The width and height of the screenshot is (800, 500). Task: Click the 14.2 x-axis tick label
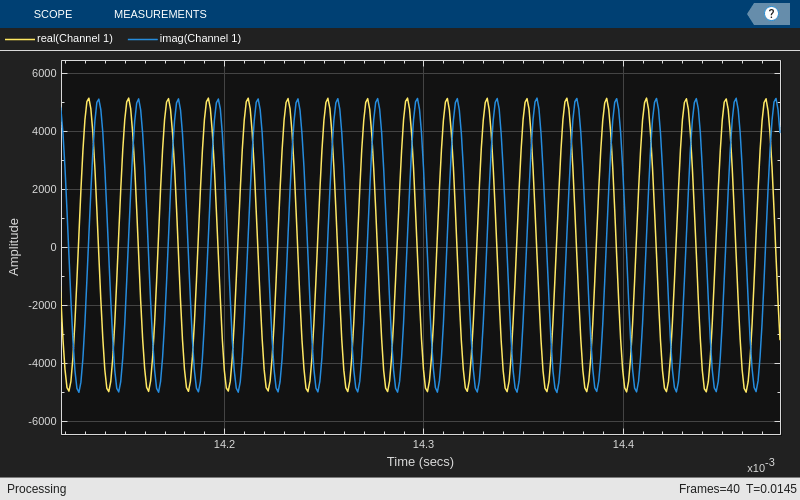(x=224, y=444)
